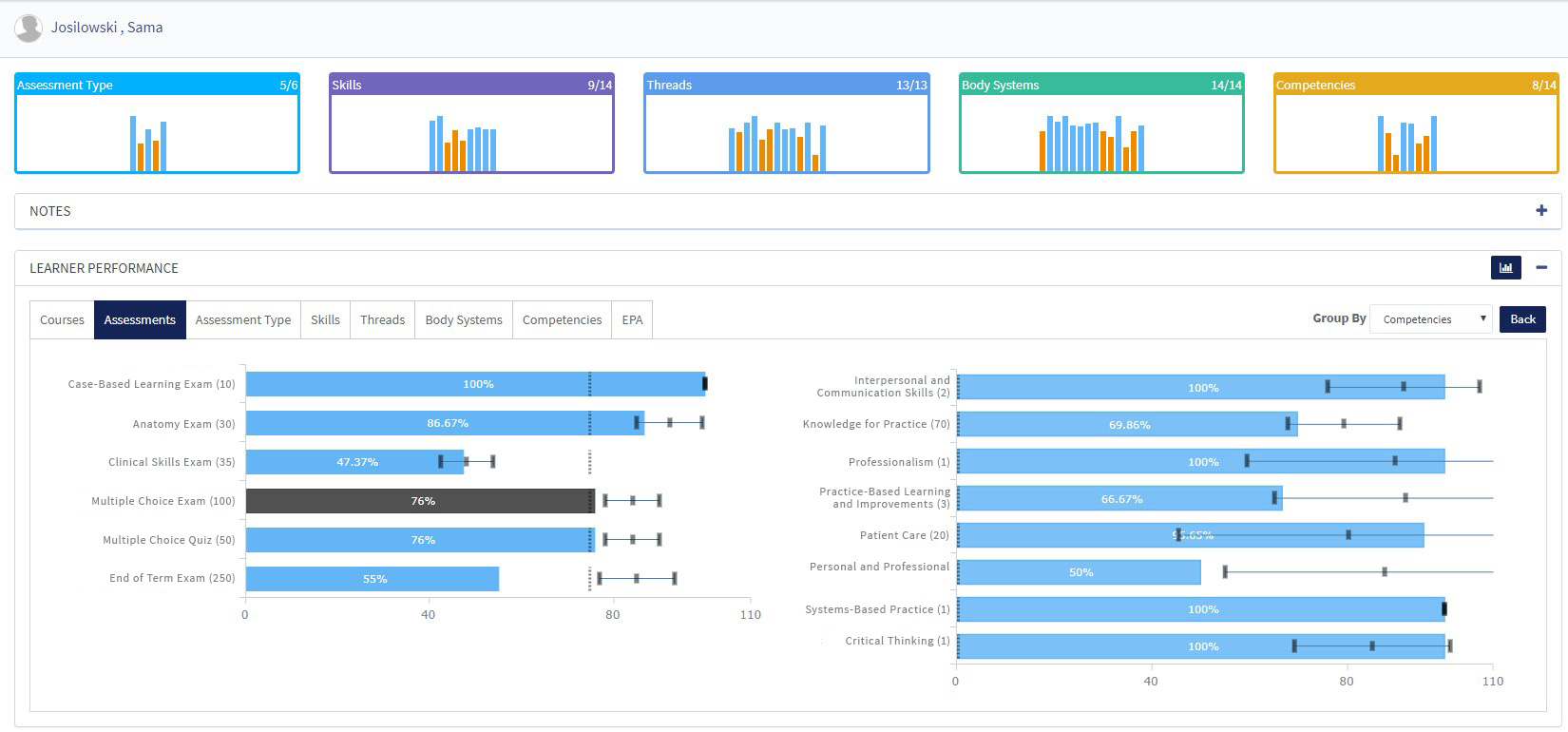
Task: Click the Threads summary chart card
Action: click(787, 124)
